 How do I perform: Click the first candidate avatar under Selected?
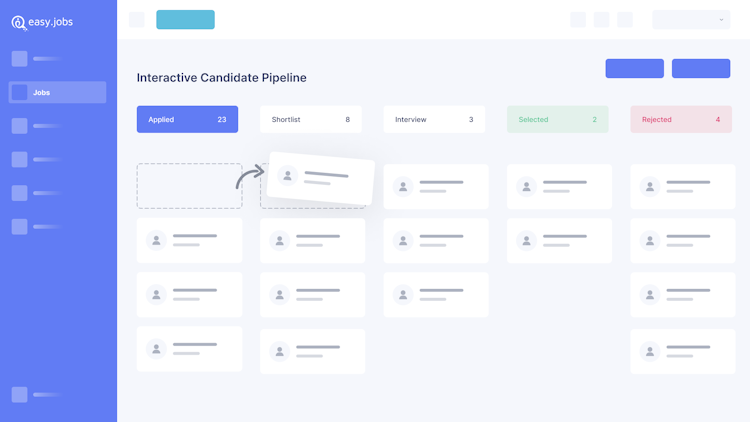[526, 187]
